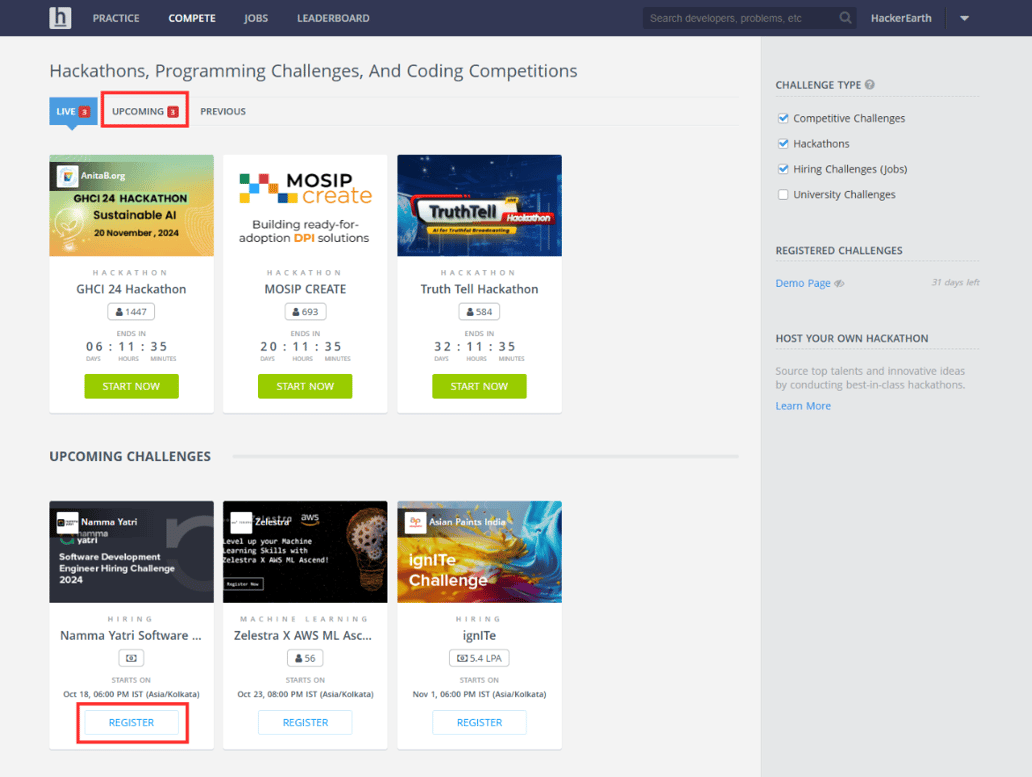Viewport: 1032px width, 777px height.
Task: Open the Learn More link
Action: point(803,406)
